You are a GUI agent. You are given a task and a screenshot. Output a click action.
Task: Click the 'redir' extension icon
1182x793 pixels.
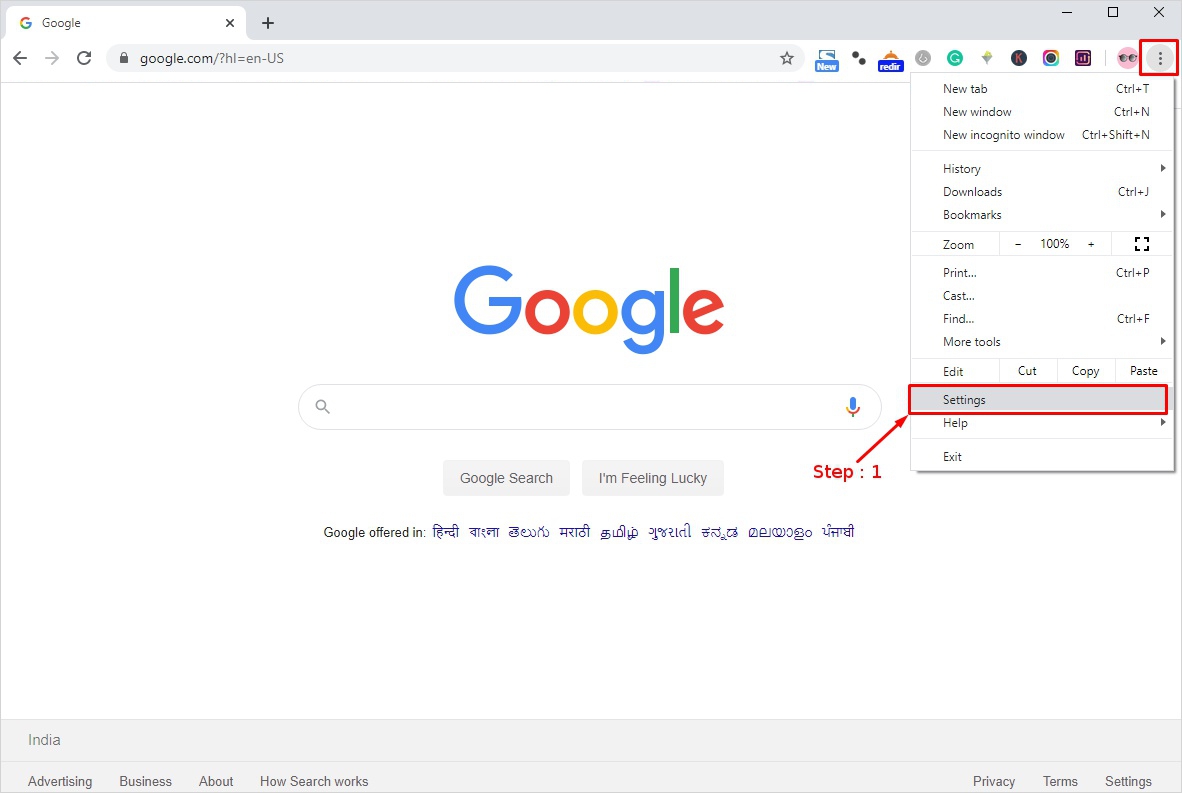click(890, 59)
